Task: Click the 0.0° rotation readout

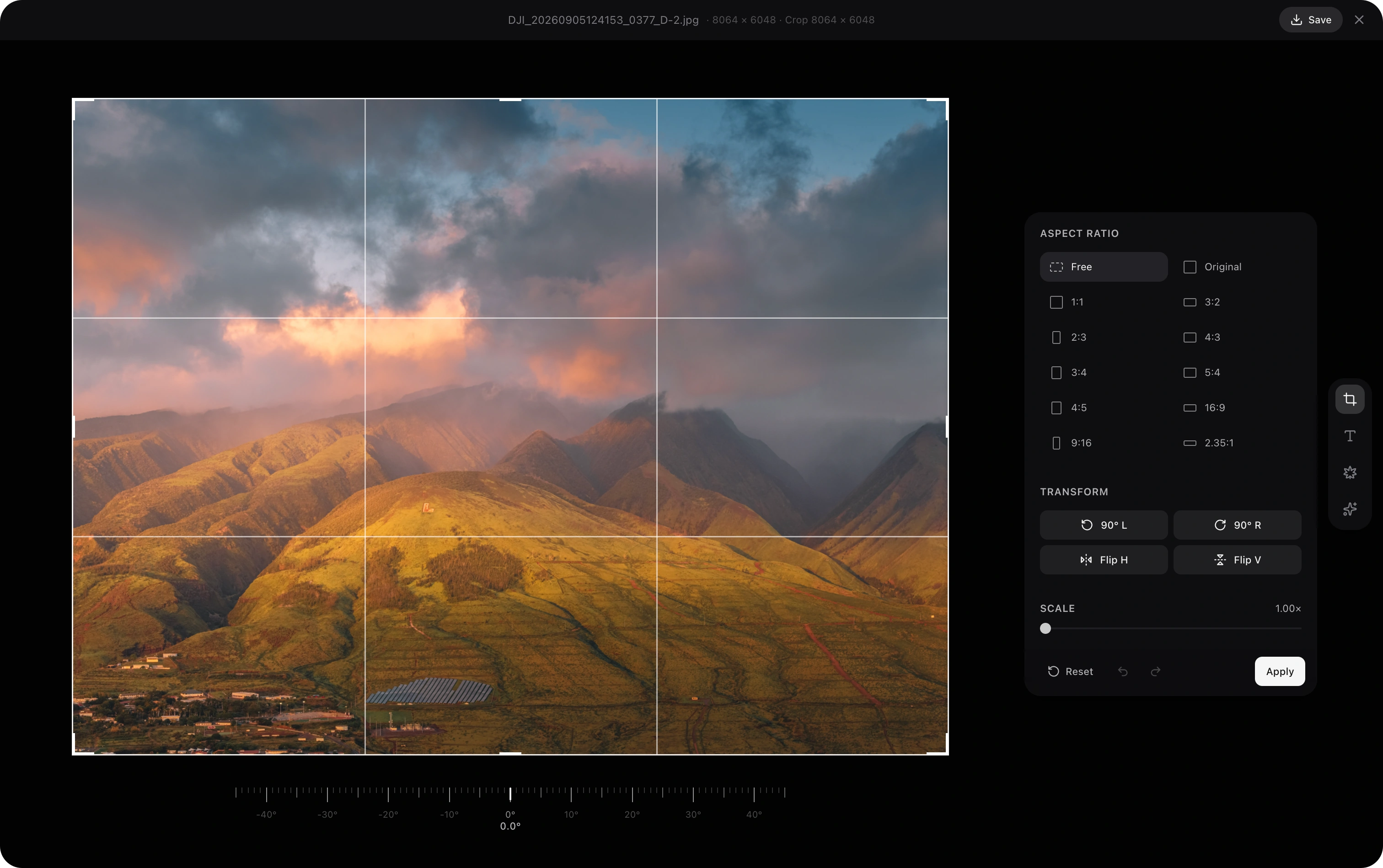Action: point(510,826)
